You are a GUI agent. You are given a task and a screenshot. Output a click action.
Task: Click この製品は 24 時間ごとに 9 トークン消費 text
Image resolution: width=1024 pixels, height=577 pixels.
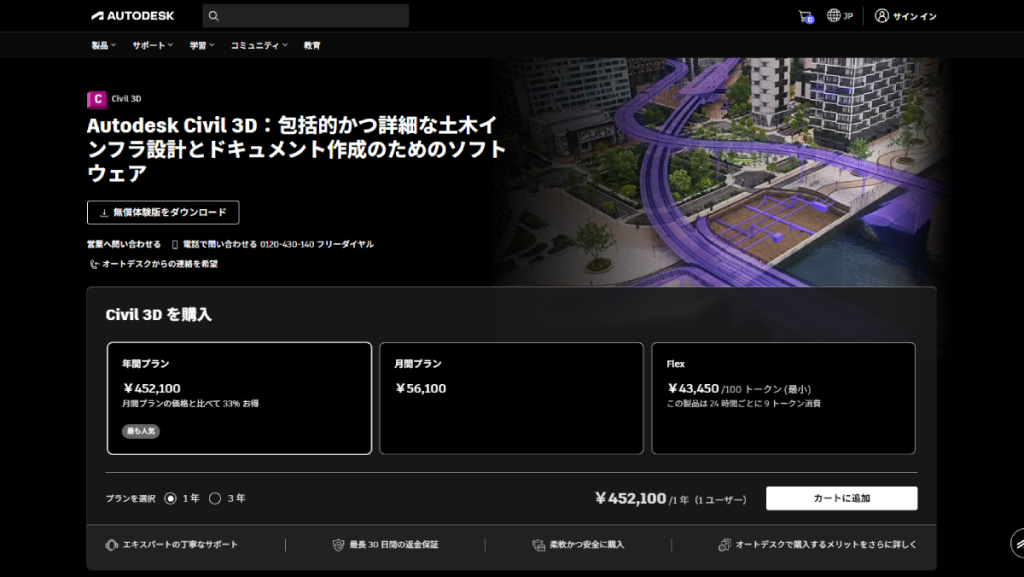pos(744,404)
